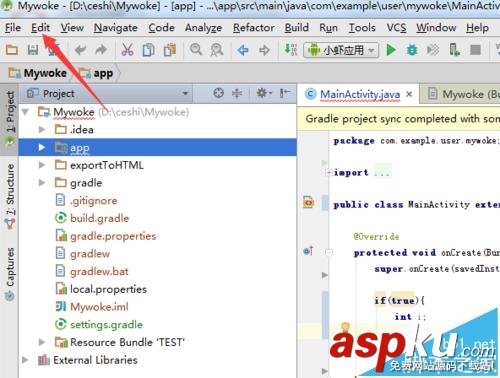Image resolution: width=500 pixels, height=378 pixels.
Task: Click the Attach debugger device icon
Action: point(454,50)
